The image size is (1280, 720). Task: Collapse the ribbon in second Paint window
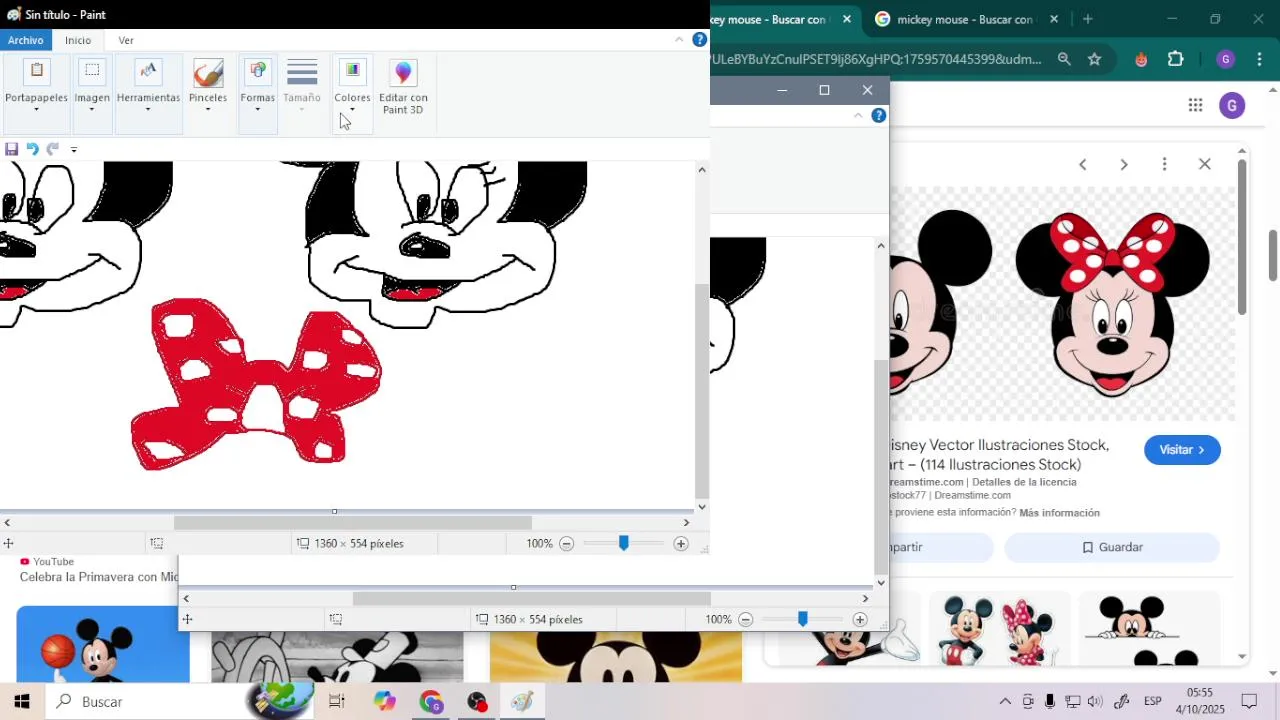point(858,116)
